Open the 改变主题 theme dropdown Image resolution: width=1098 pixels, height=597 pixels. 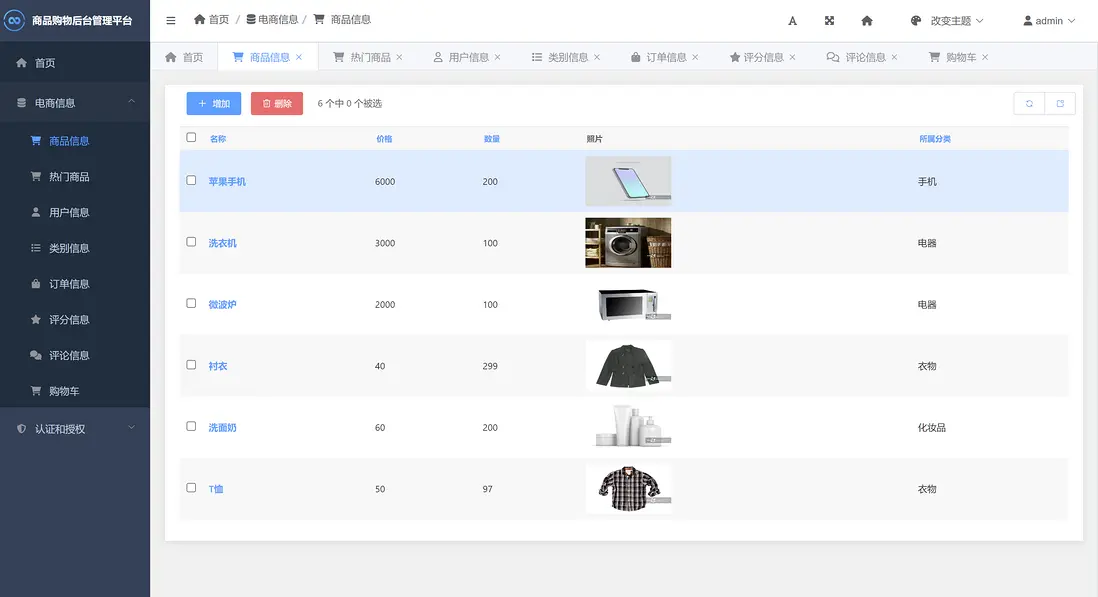coord(947,21)
